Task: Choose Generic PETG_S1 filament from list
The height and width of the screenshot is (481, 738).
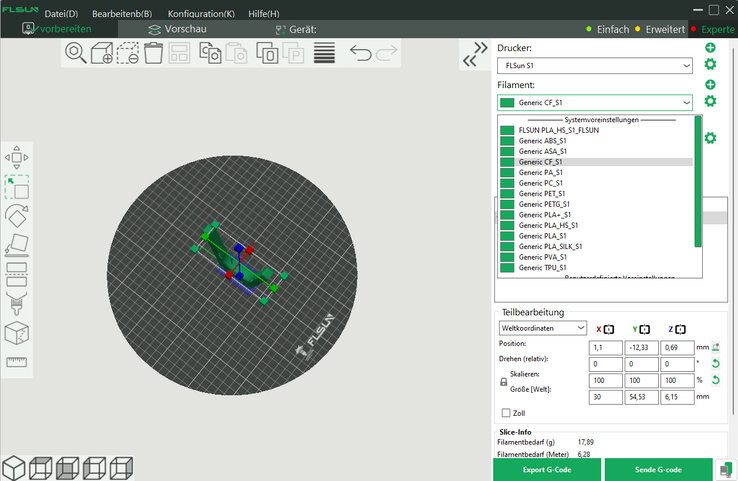Action: click(543, 204)
